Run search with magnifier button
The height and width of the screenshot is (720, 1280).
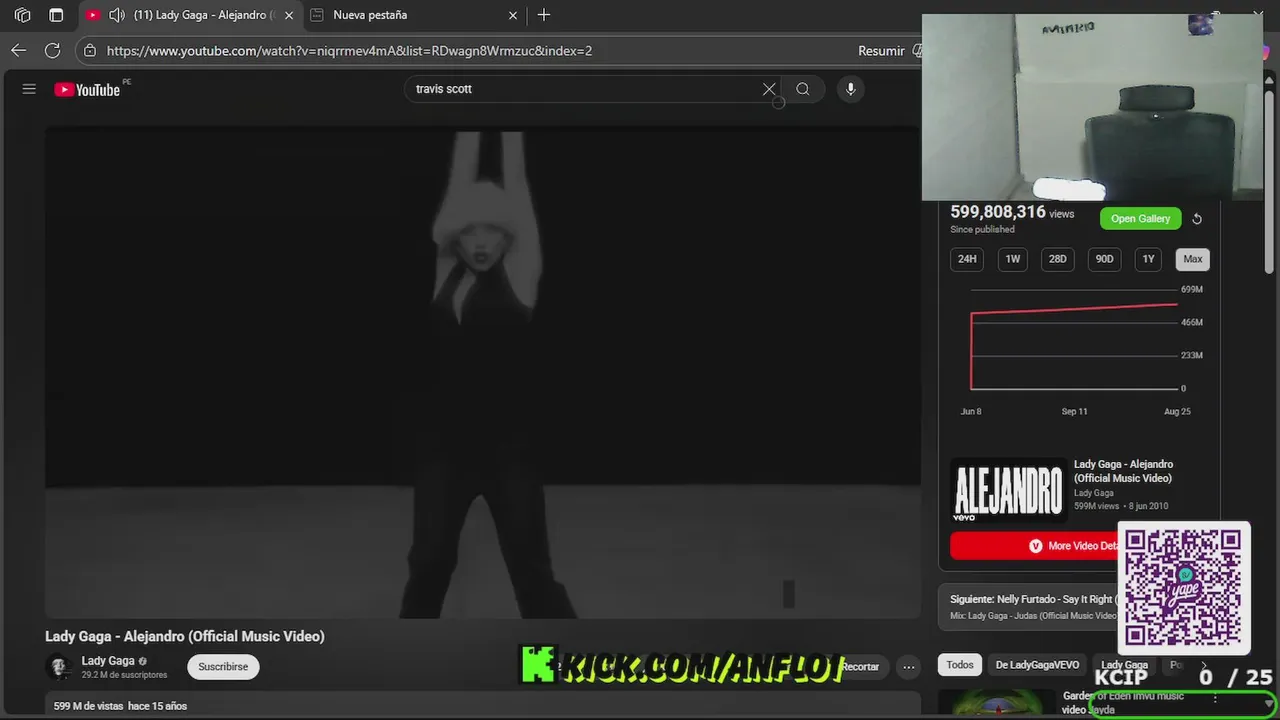click(803, 89)
